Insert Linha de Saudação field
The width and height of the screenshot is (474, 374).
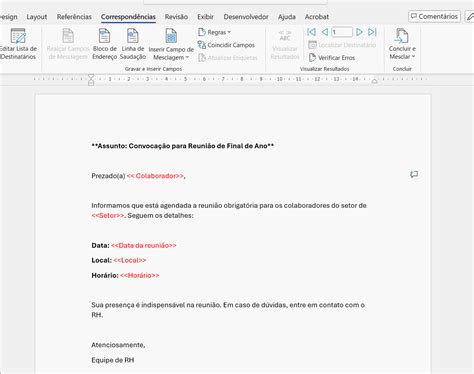tap(133, 44)
